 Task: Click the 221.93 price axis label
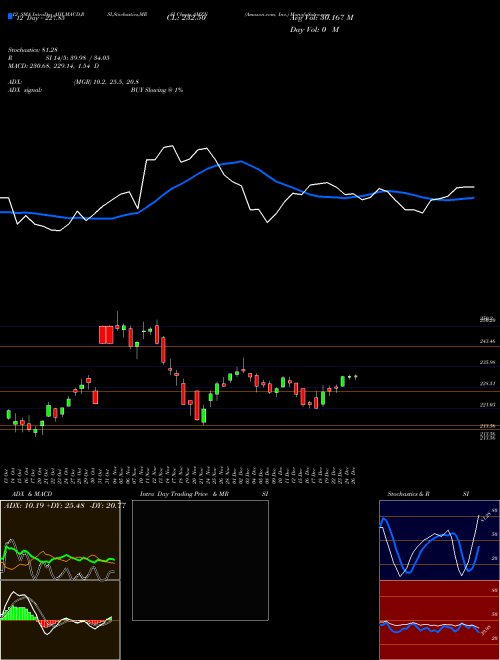[x=487, y=405]
